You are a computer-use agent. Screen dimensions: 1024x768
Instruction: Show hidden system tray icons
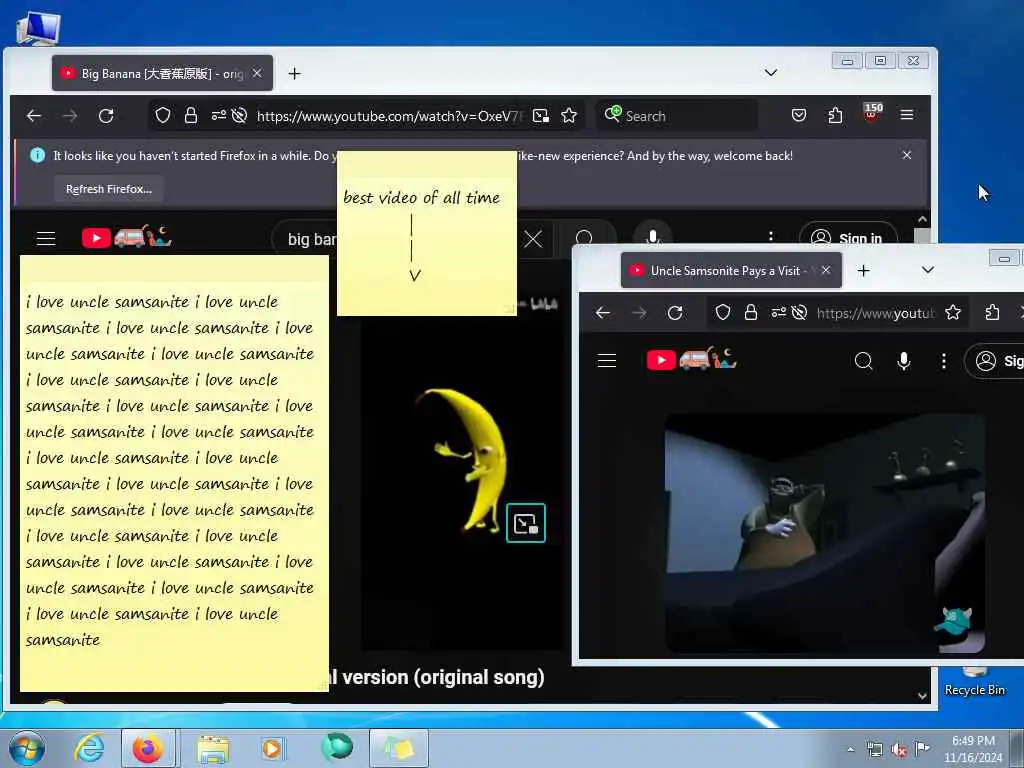tap(850, 749)
